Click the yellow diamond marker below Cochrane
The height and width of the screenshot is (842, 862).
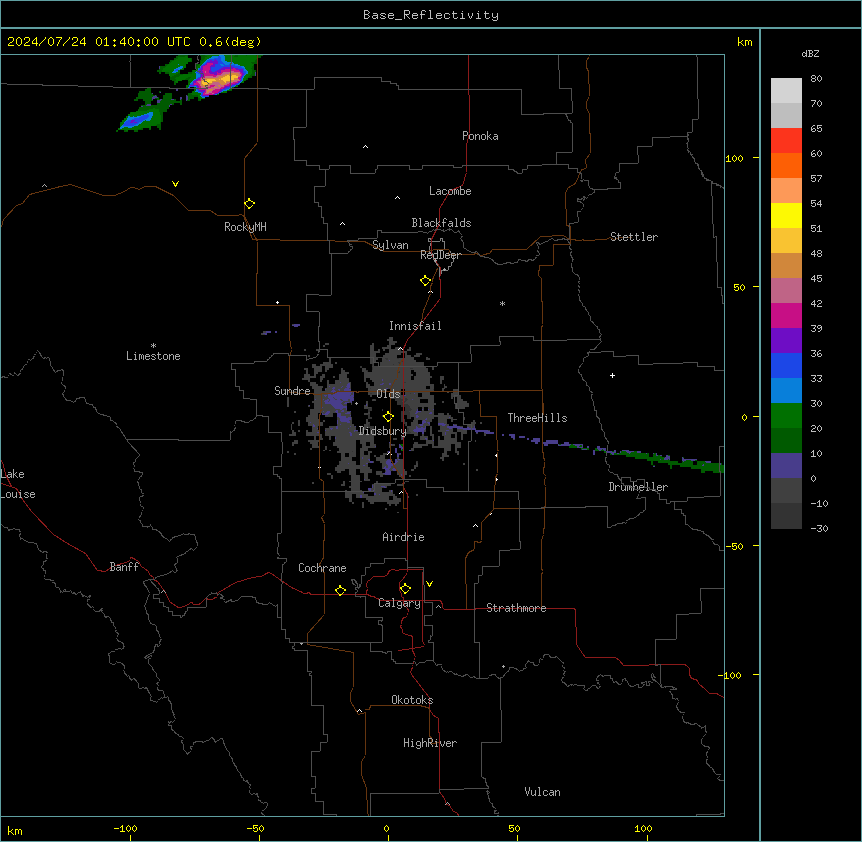click(340, 590)
